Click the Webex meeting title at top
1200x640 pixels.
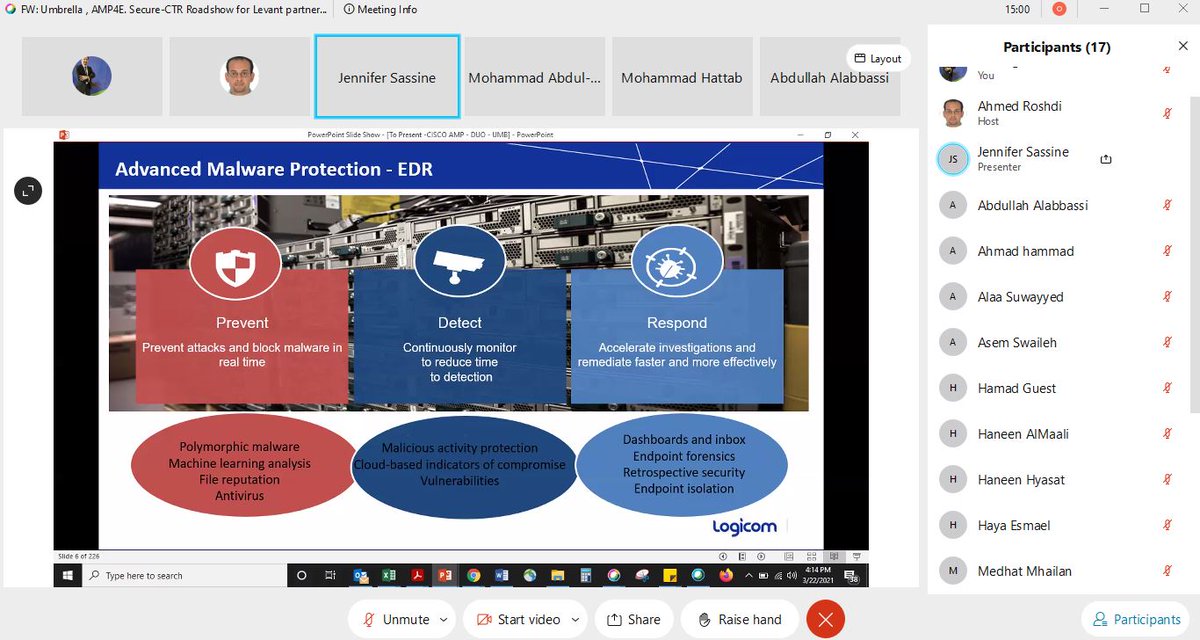tap(172, 9)
